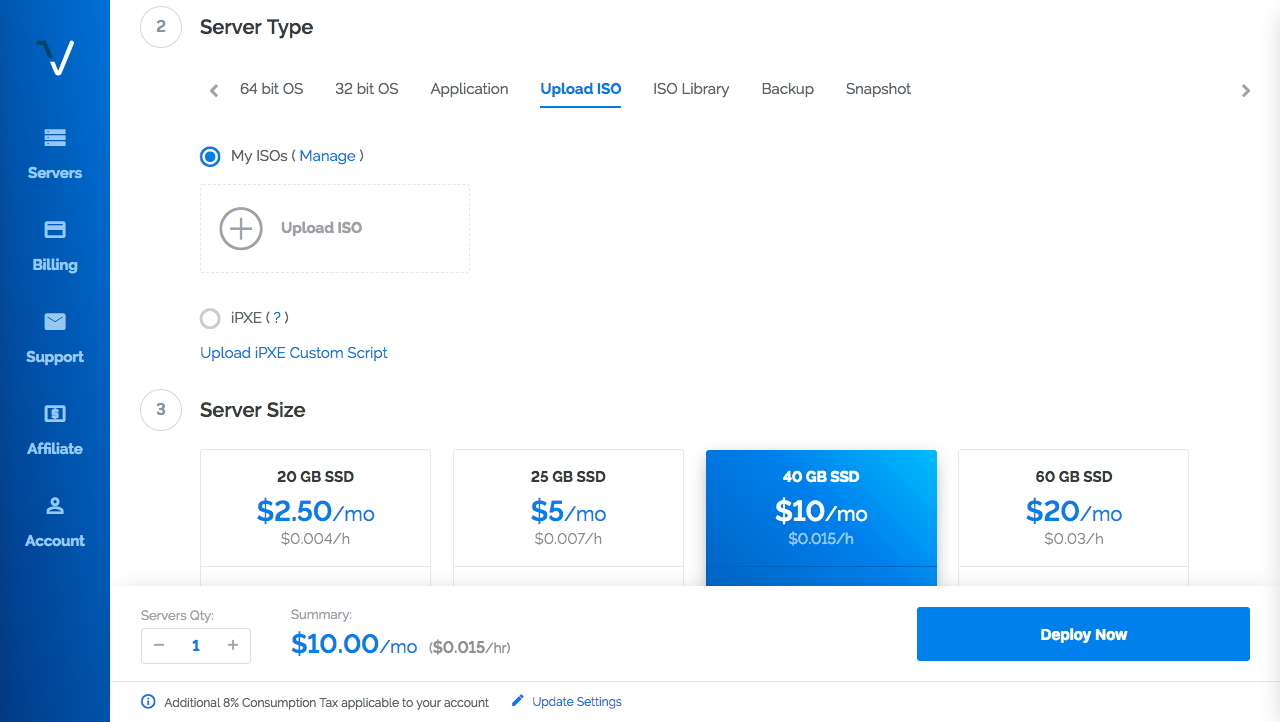This screenshot has height=722, width=1280.
Task: Click the pencil icon beside Update Settings
Action: pyautogui.click(x=517, y=701)
